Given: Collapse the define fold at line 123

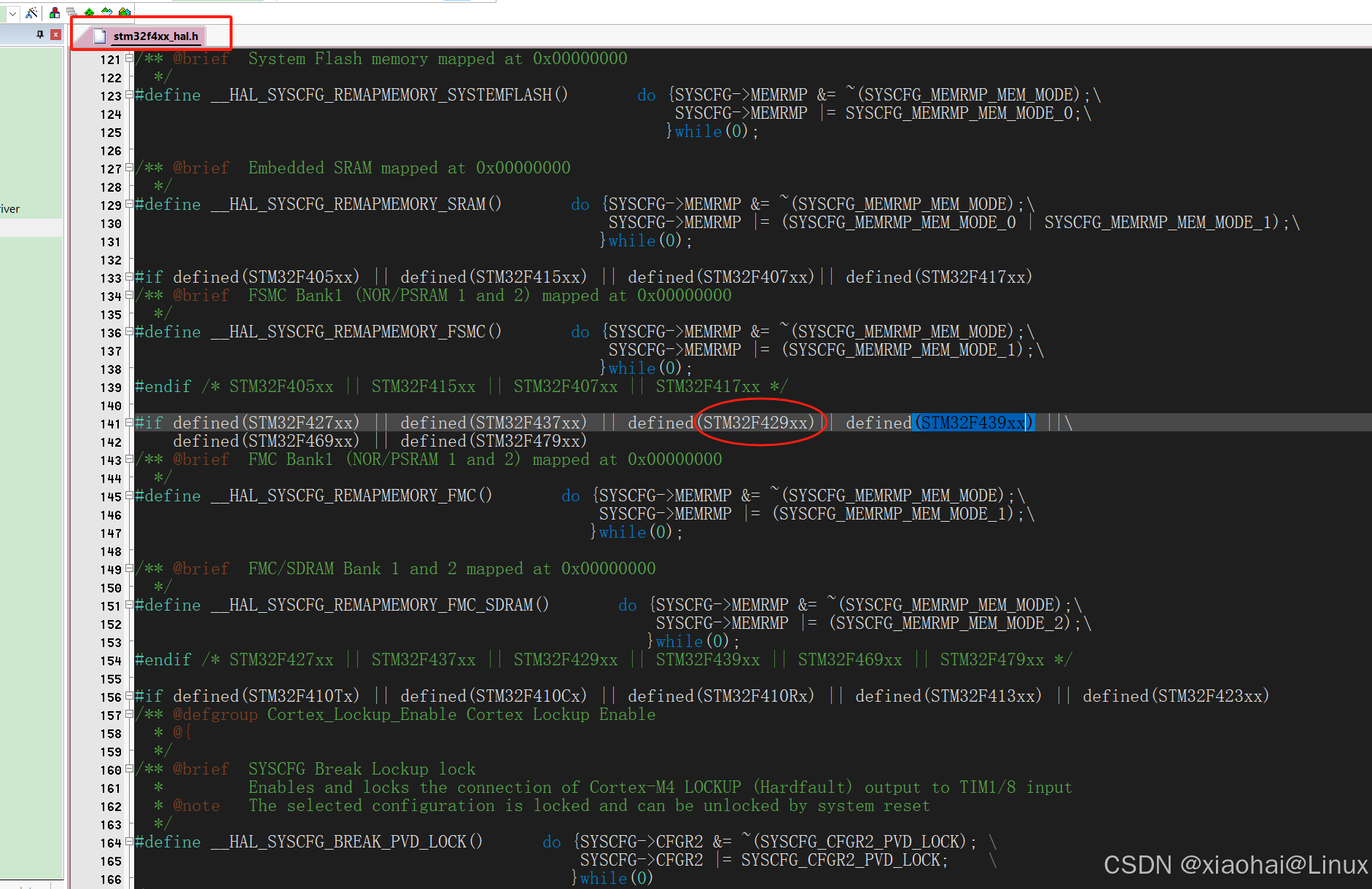Looking at the screenshot, I should (129, 94).
